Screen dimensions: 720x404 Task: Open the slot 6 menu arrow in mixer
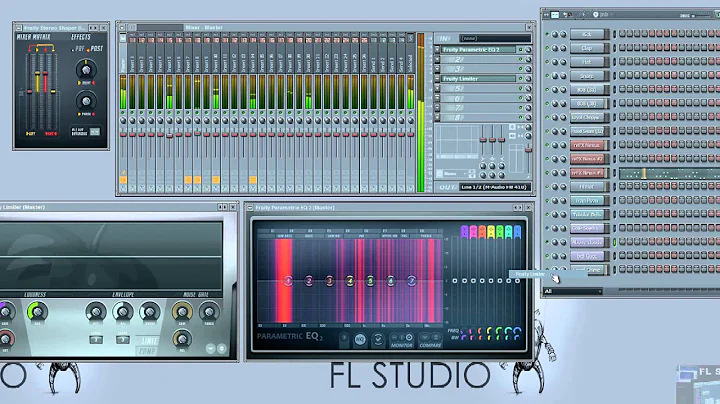438,98
